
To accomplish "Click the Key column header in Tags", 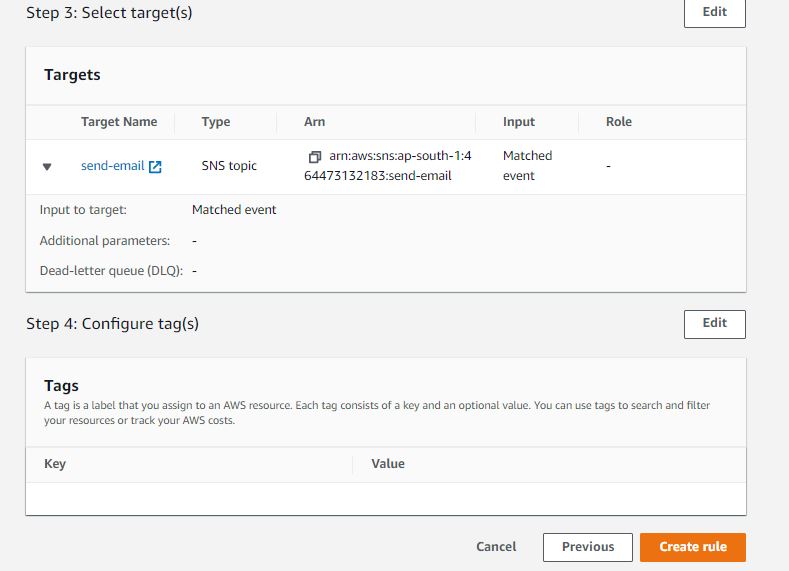I will (55, 464).
